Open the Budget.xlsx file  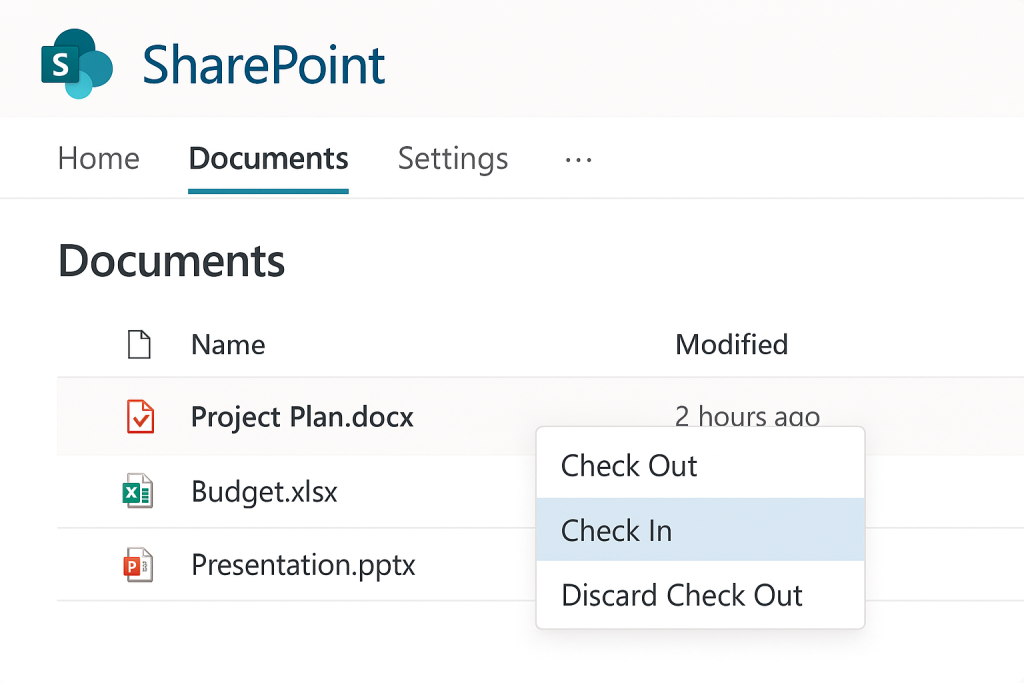[x=264, y=492]
